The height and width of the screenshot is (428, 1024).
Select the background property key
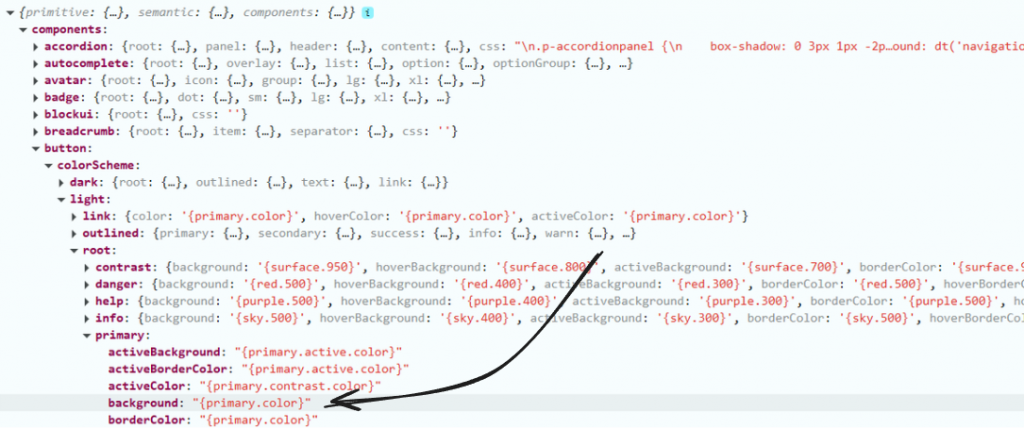click(x=143, y=403)
